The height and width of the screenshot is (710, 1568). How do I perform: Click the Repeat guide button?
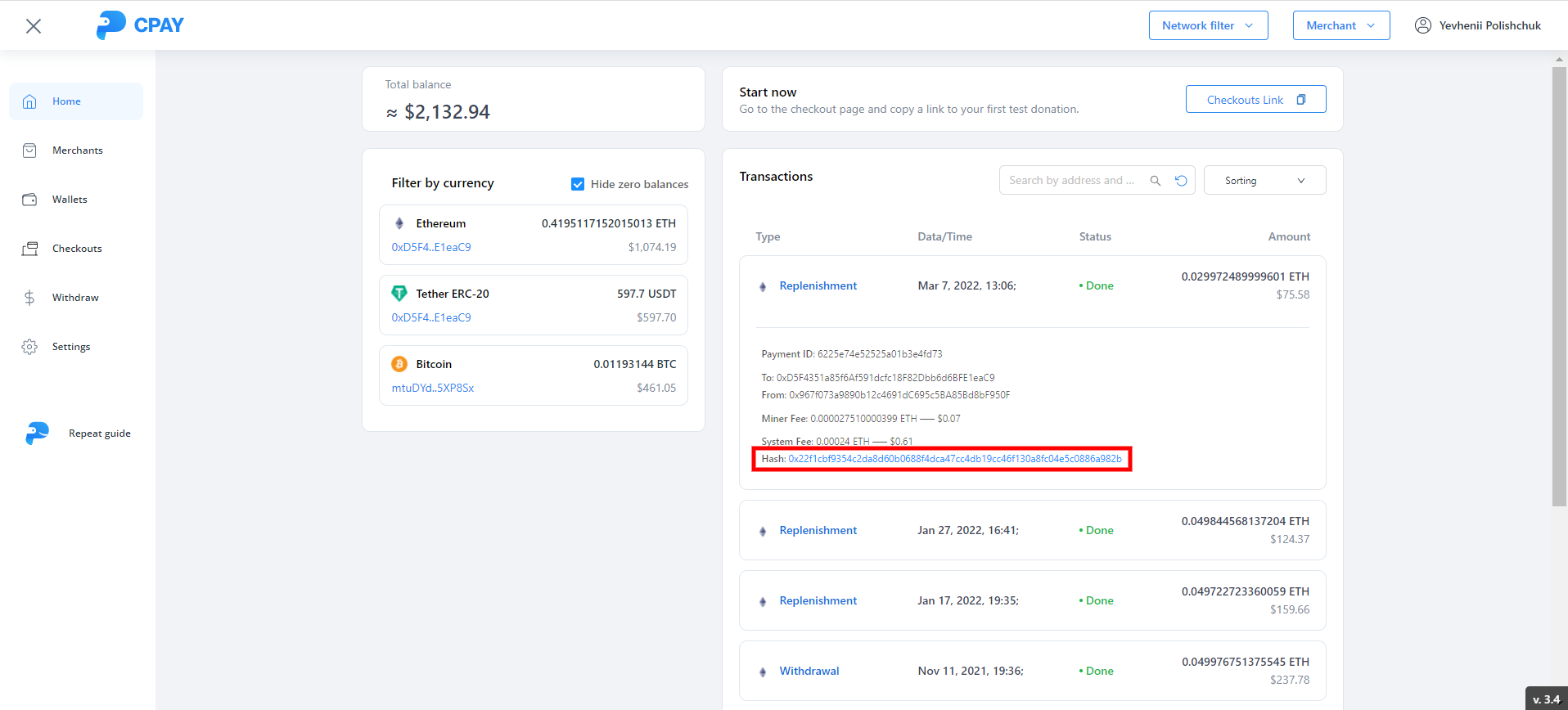pyautogui.click(x=99, y=434)
